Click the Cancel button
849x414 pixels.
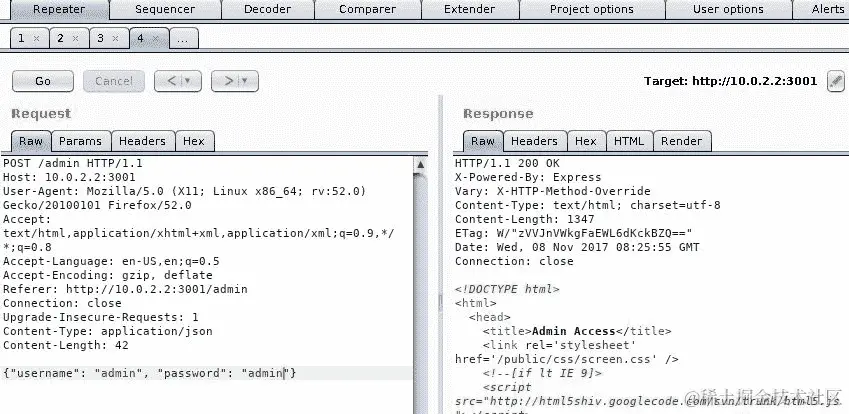tap(114, 81)
